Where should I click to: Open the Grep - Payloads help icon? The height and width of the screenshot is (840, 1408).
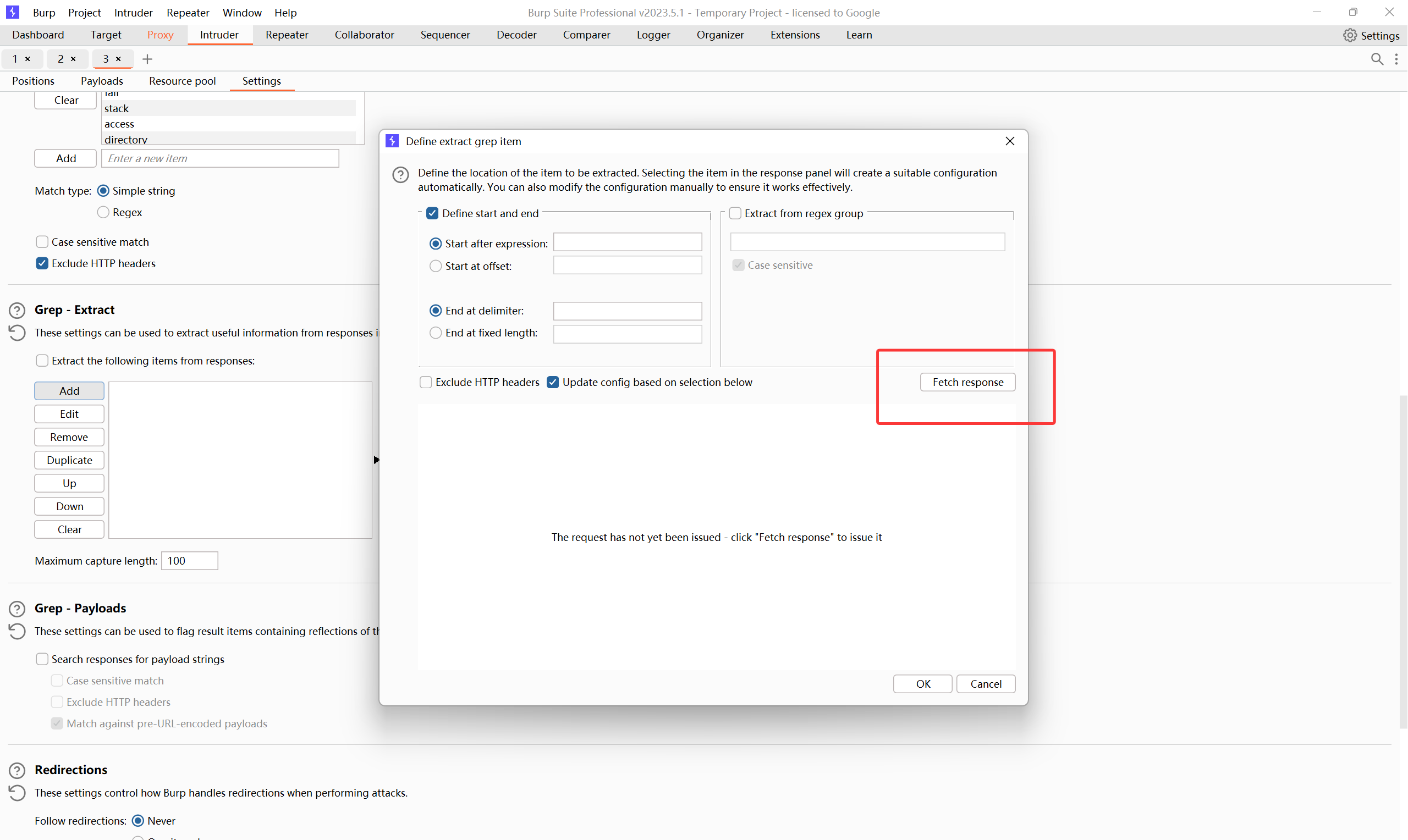point(17,609)
